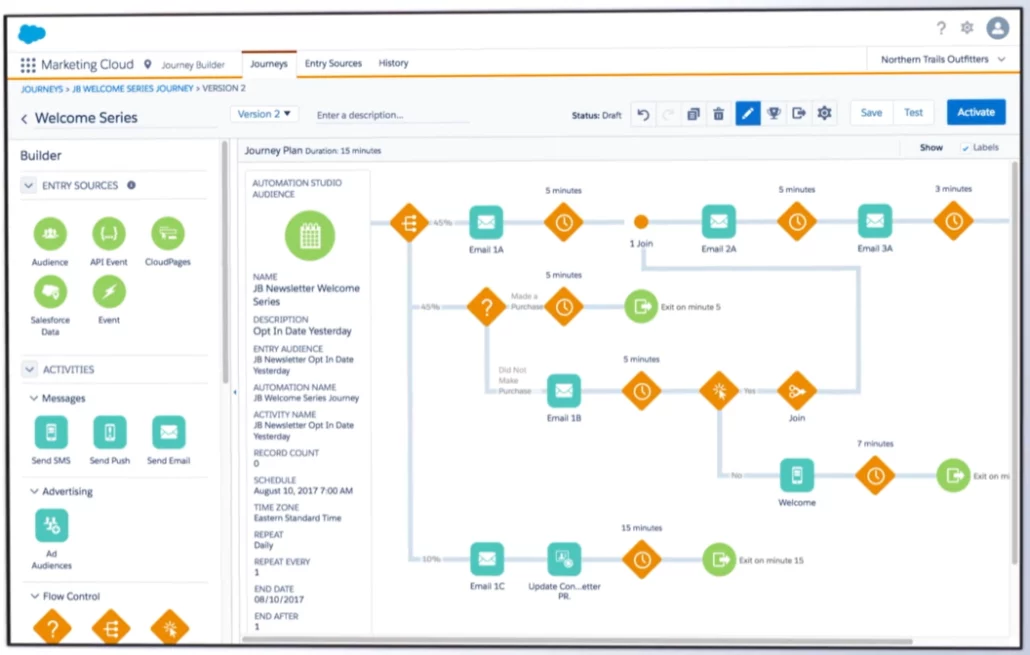
Task: Collapse the Flow Control group
Action: (x=35, y=596)
